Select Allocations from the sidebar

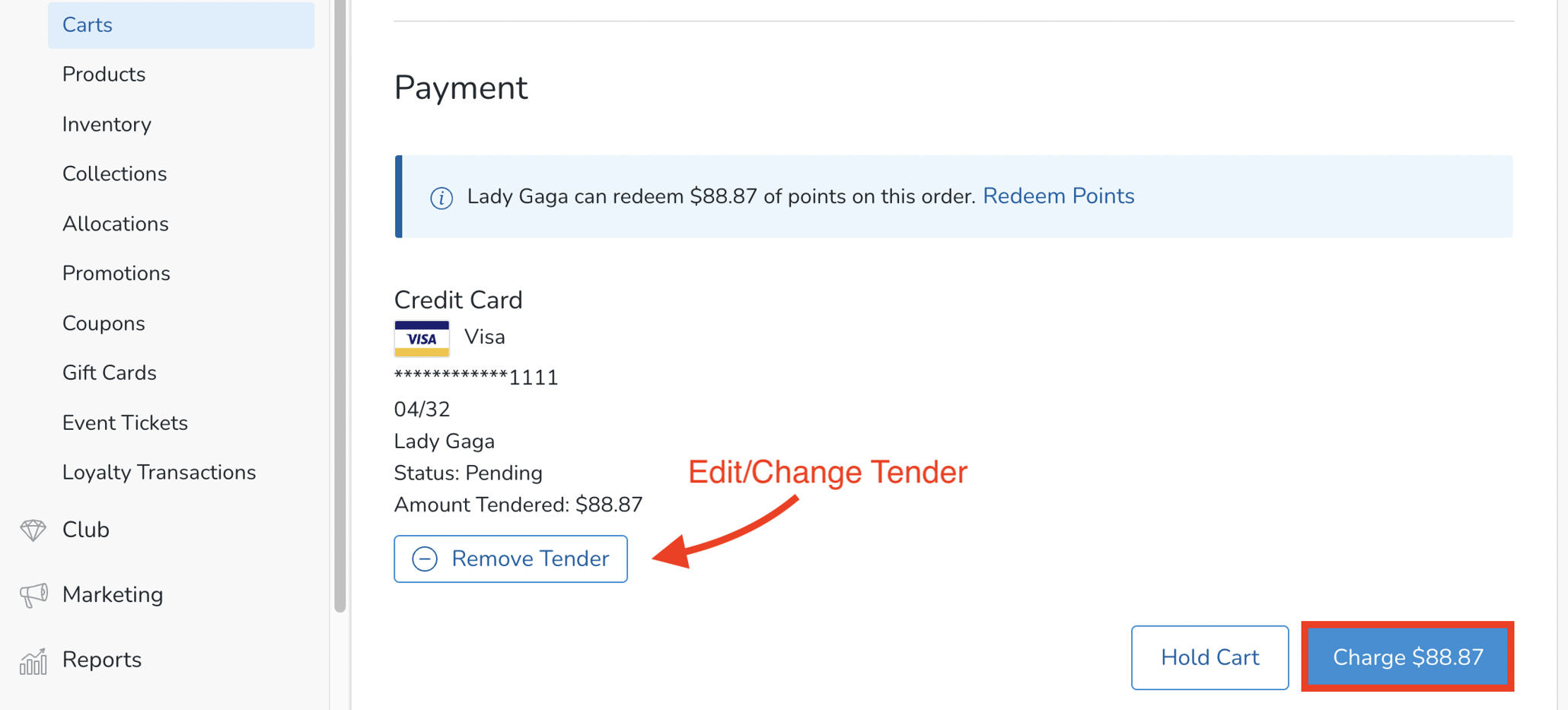tap(115, 224)
